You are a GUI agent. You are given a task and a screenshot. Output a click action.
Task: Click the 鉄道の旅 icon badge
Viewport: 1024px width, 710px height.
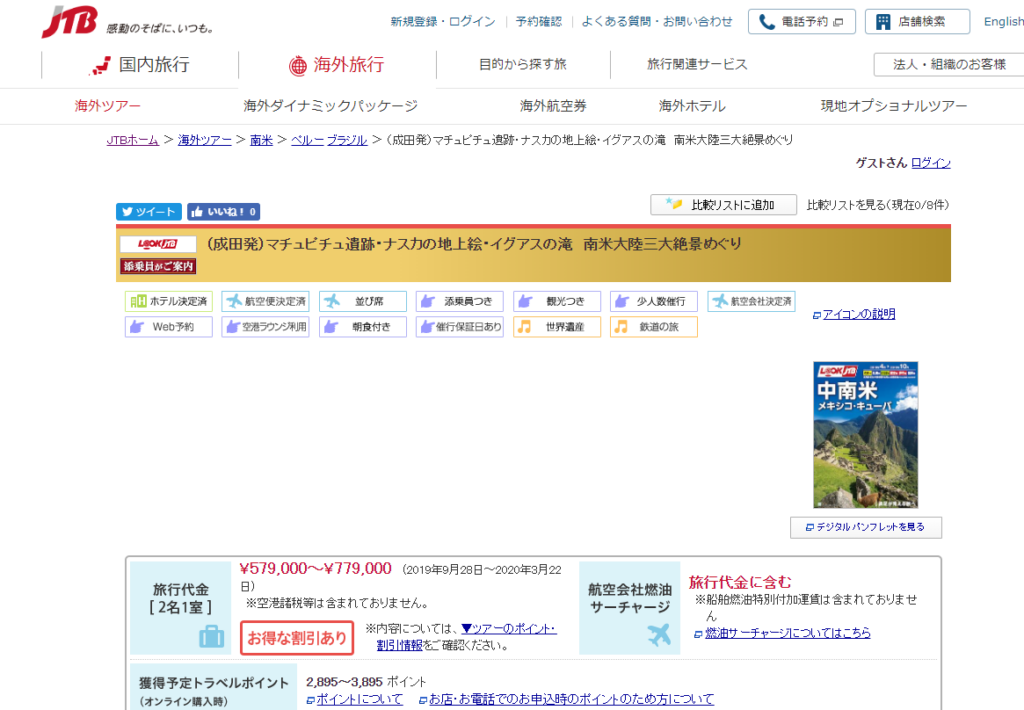click(653, 327)
